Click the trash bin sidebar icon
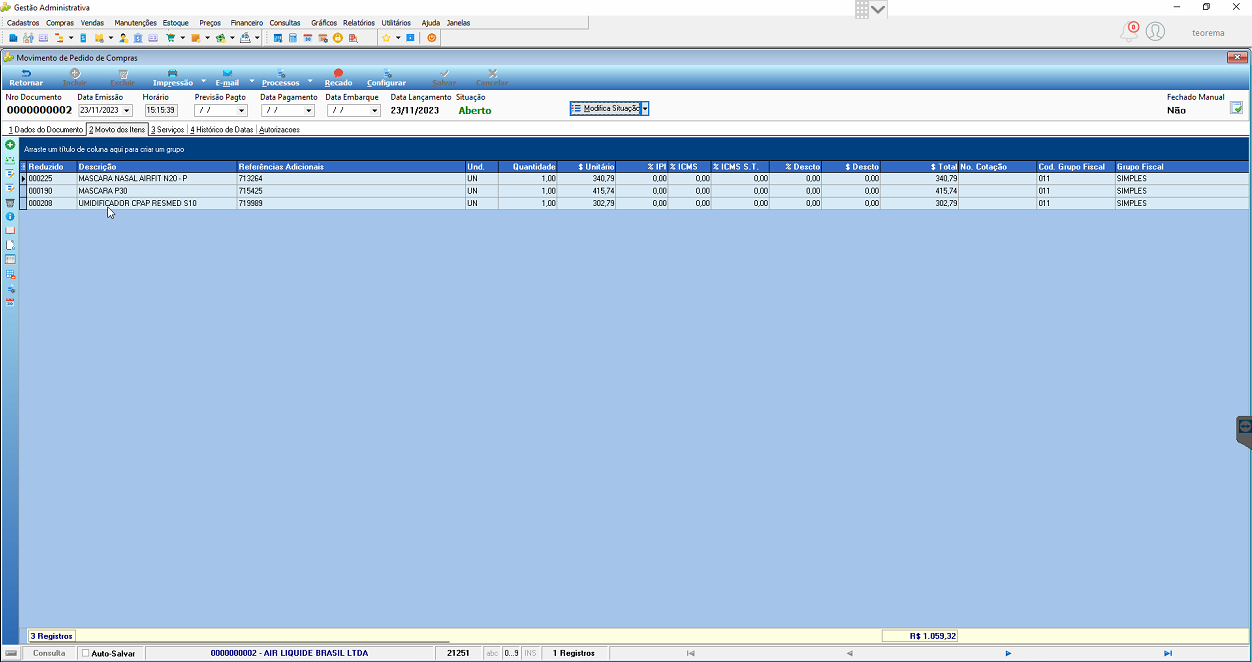 [x=10, y=202]
